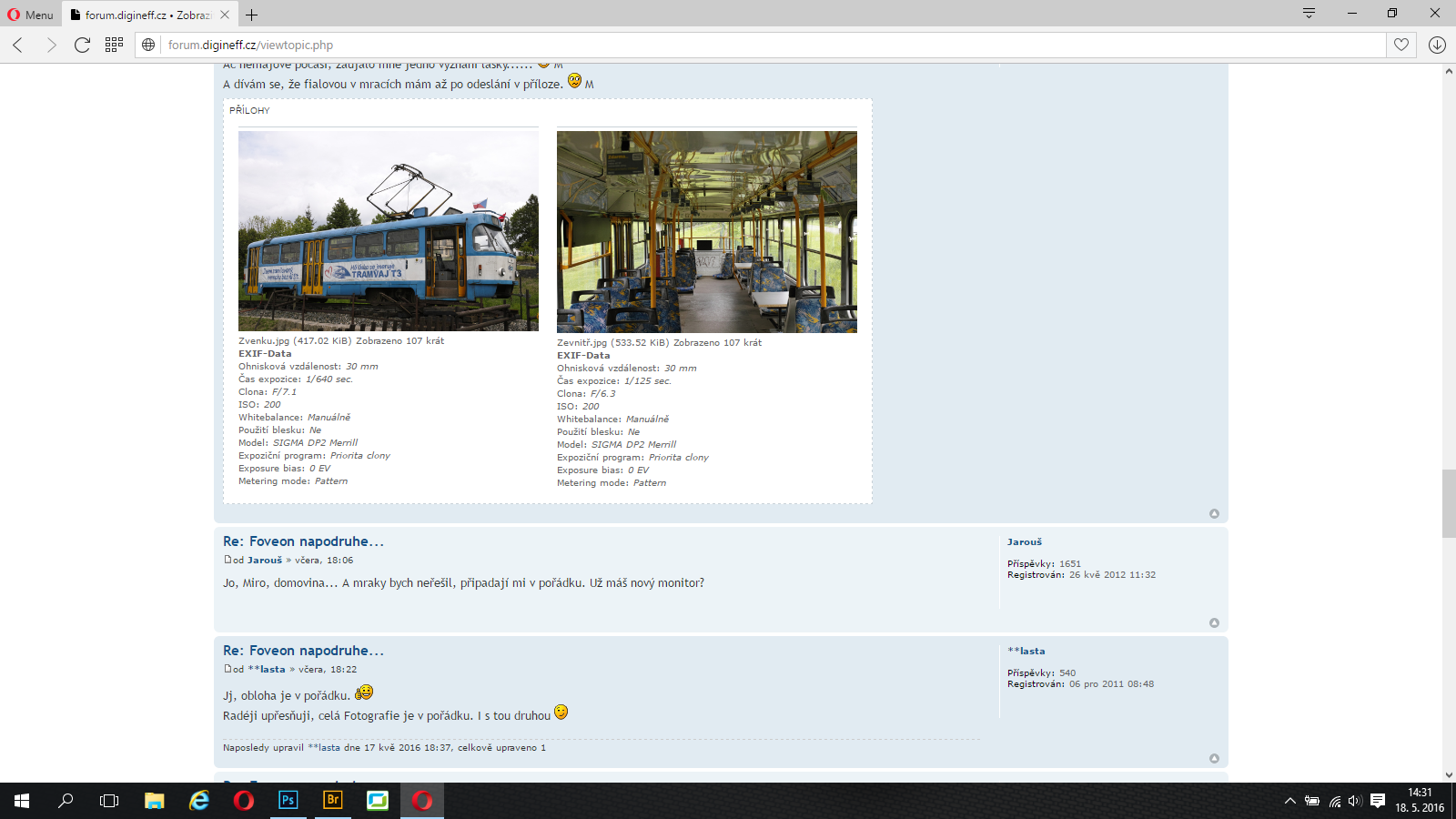
Task: Open Photoshop from the taskbar
Action: pos(288,800)
